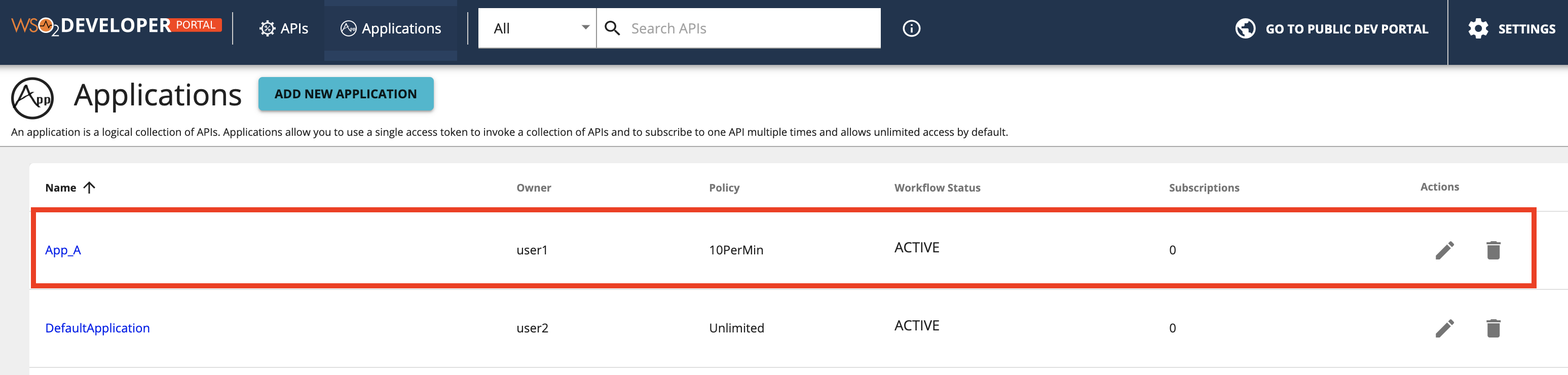
Task: Click the Owner column header
Action: click(x=533, y=188)
